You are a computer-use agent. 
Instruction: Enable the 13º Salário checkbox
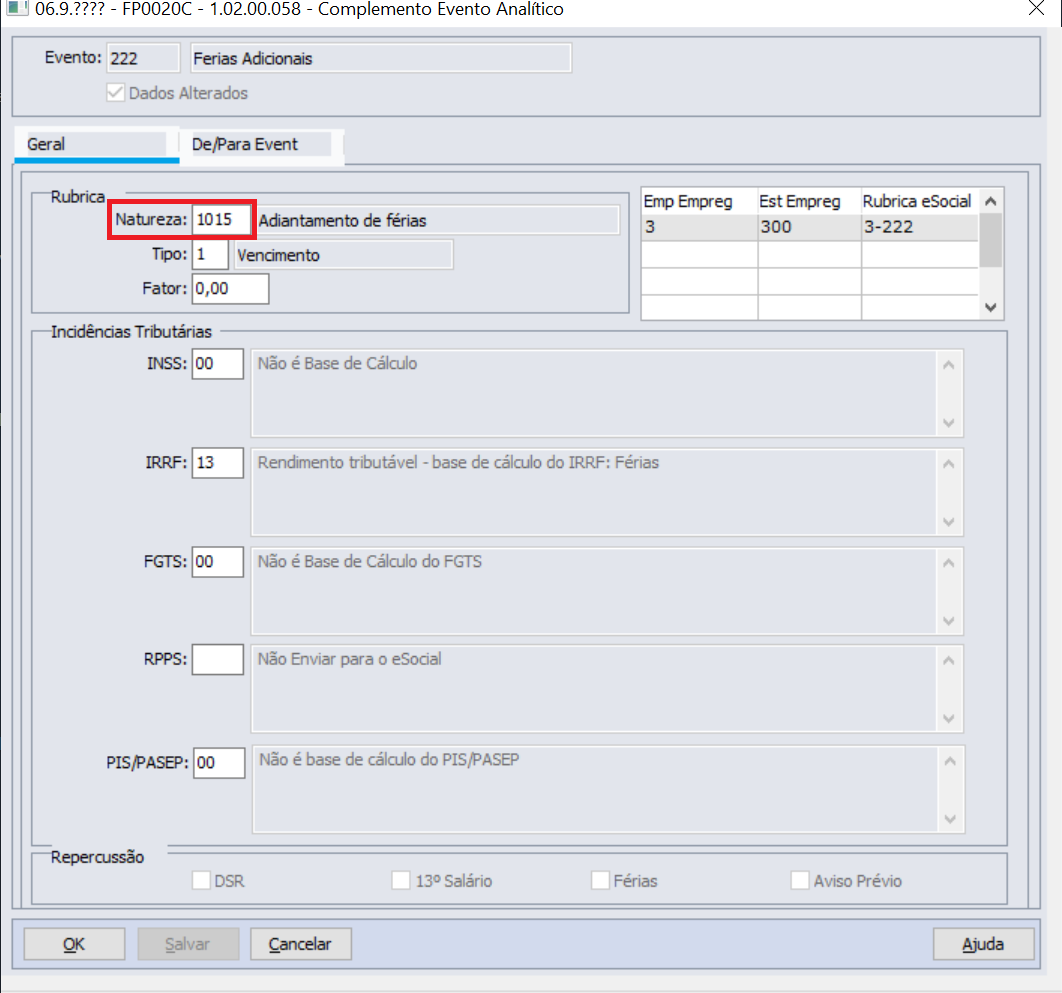pos(401,881)
